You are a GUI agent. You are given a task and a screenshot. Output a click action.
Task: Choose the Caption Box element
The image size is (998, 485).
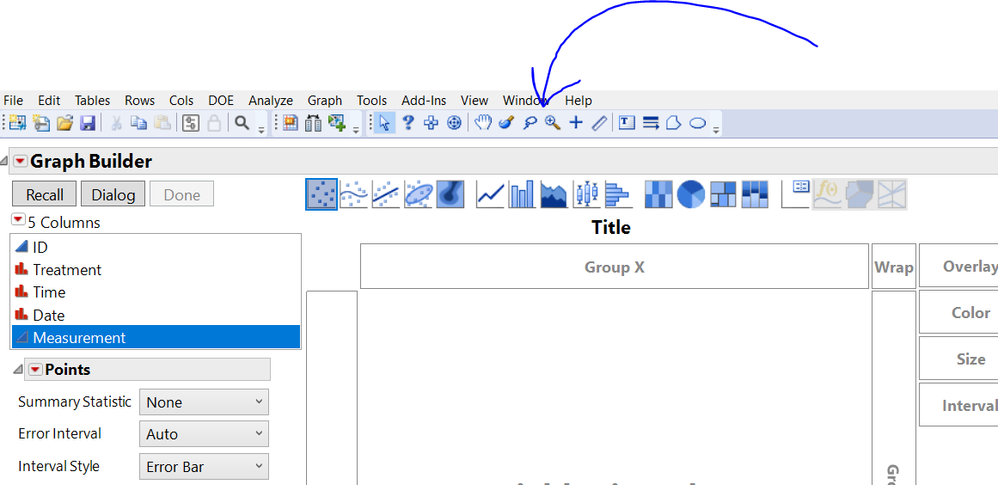796,194
